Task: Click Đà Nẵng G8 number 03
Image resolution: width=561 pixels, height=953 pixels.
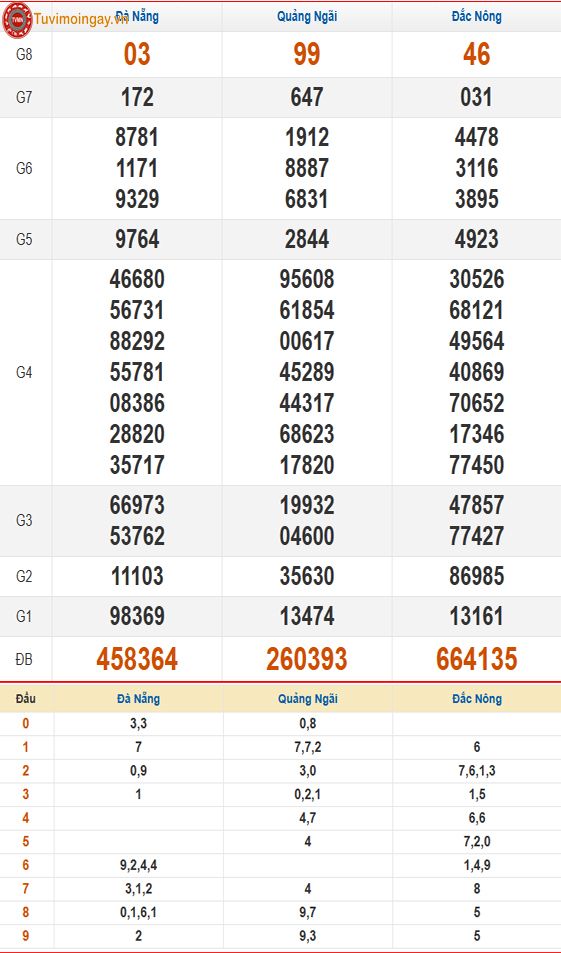Action: (137, 54)
